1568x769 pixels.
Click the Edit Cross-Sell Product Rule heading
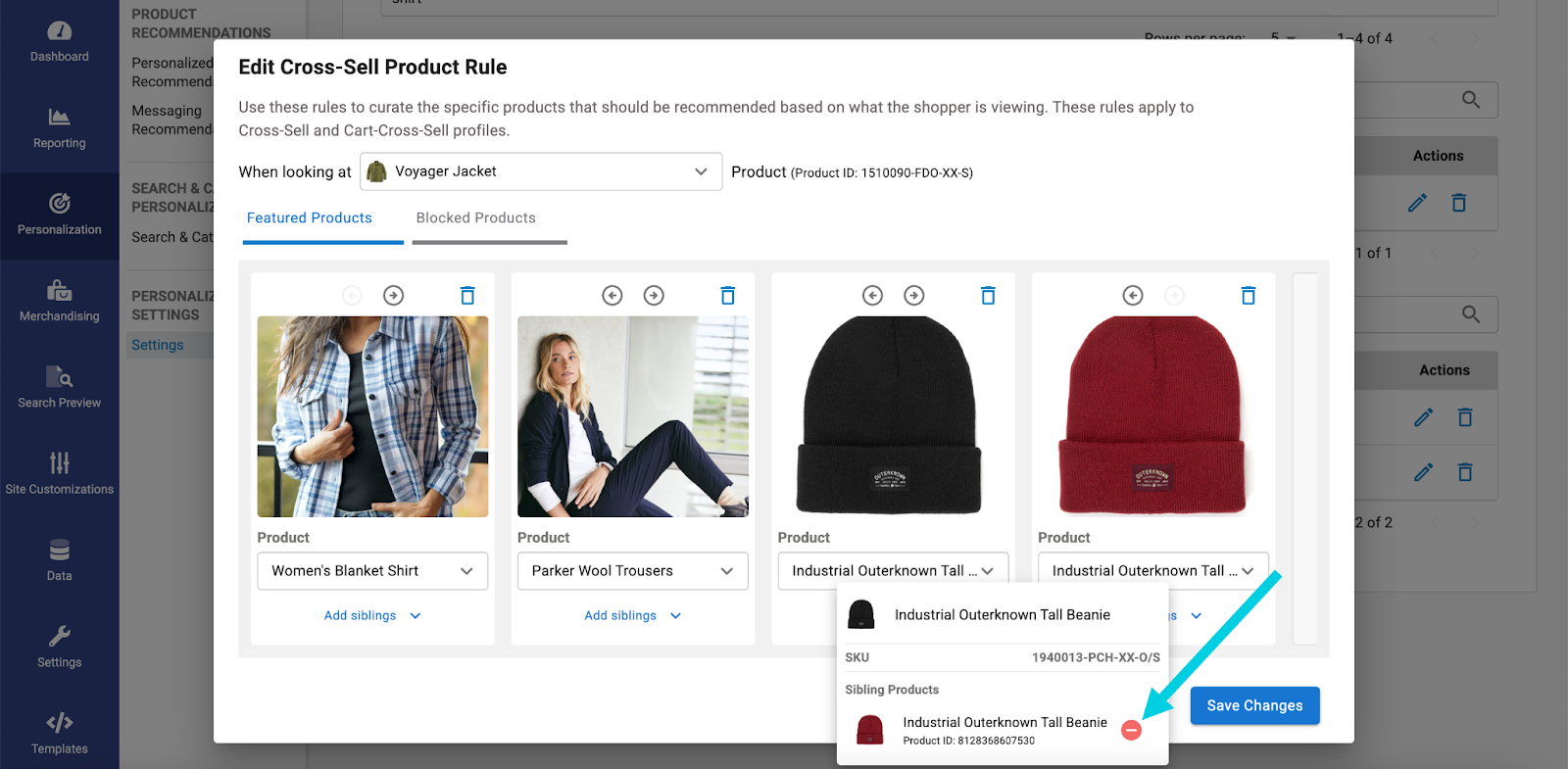[x=372, y=68]
